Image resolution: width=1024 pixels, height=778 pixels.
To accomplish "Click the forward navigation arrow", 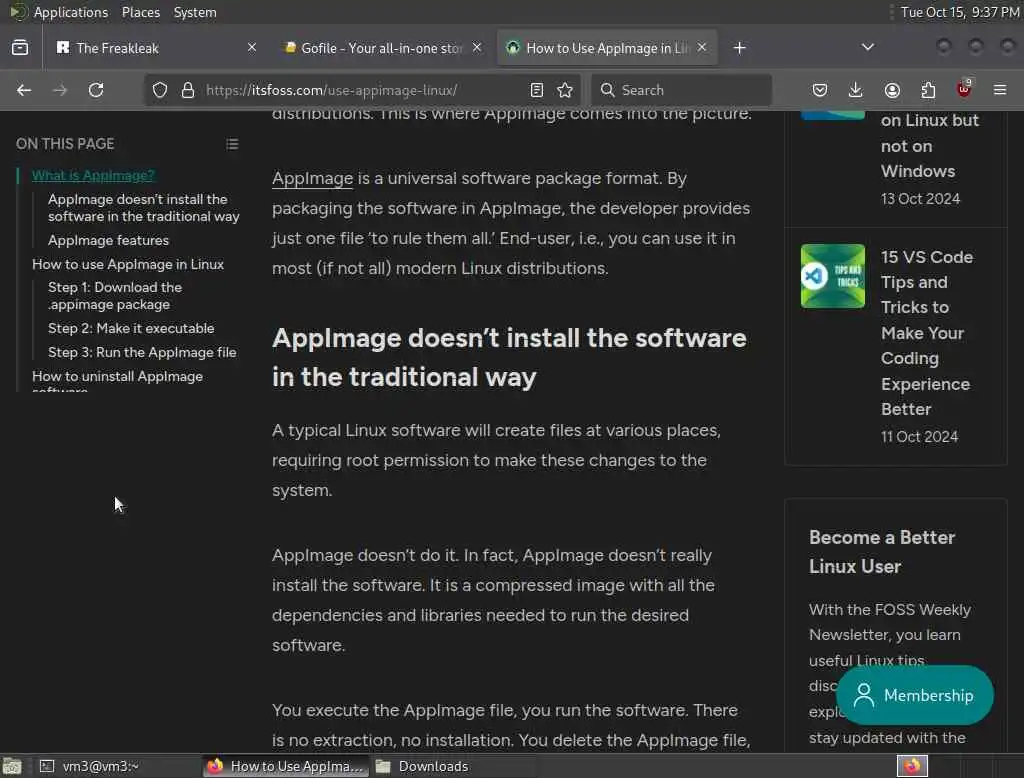I will tap(60, 90).
